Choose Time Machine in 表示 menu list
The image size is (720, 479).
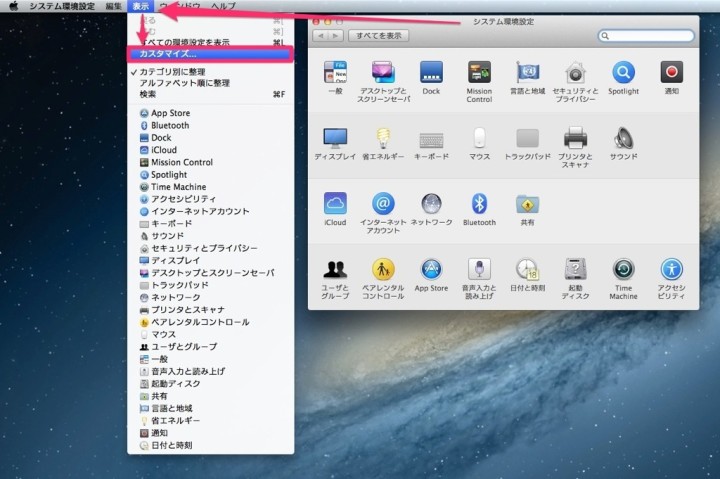pyautogui.click(x=210, y=187)
